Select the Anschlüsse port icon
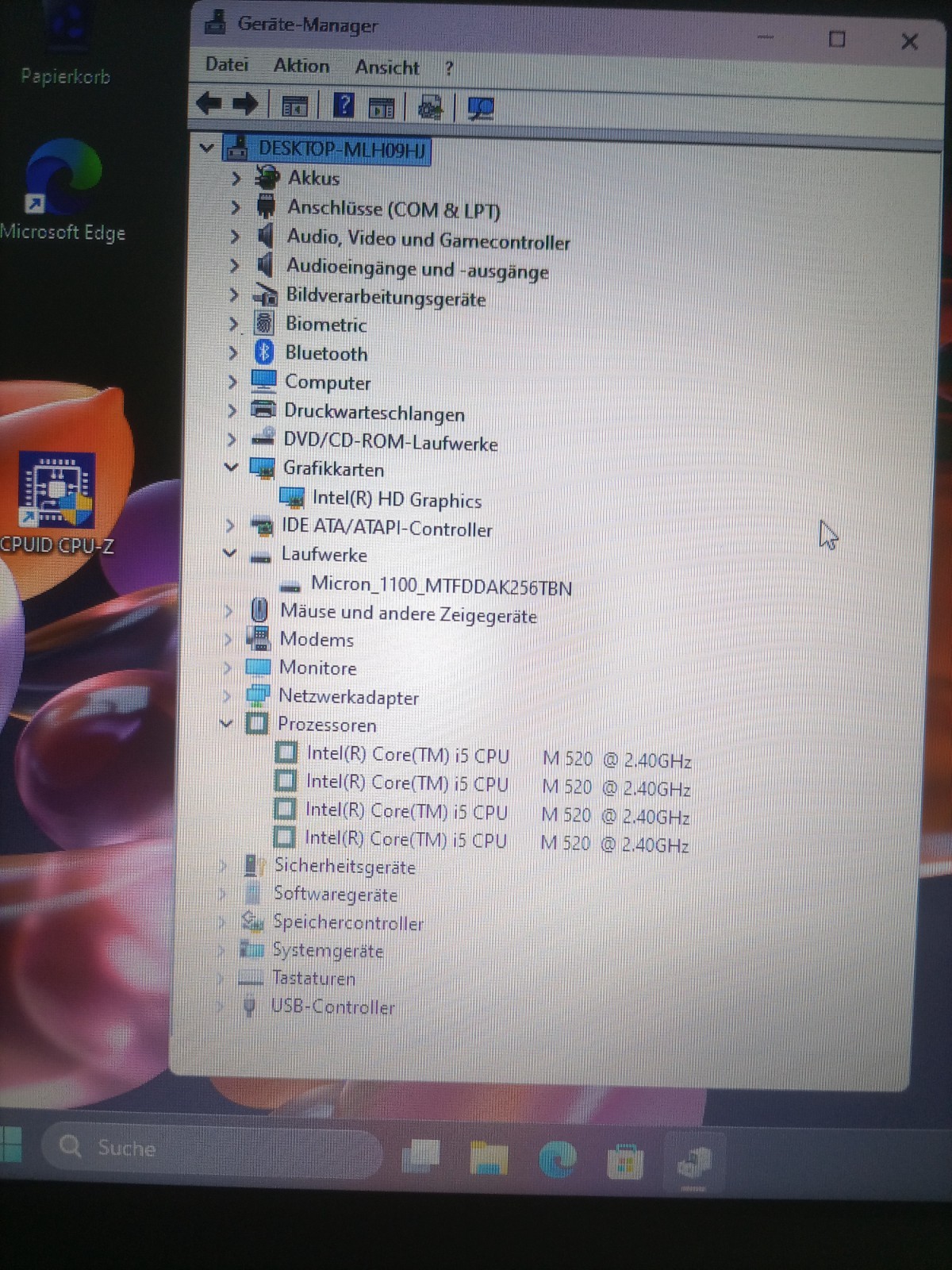Image resolution: width=952 pixels, height=1270 pixels. [x=267, y=206]
